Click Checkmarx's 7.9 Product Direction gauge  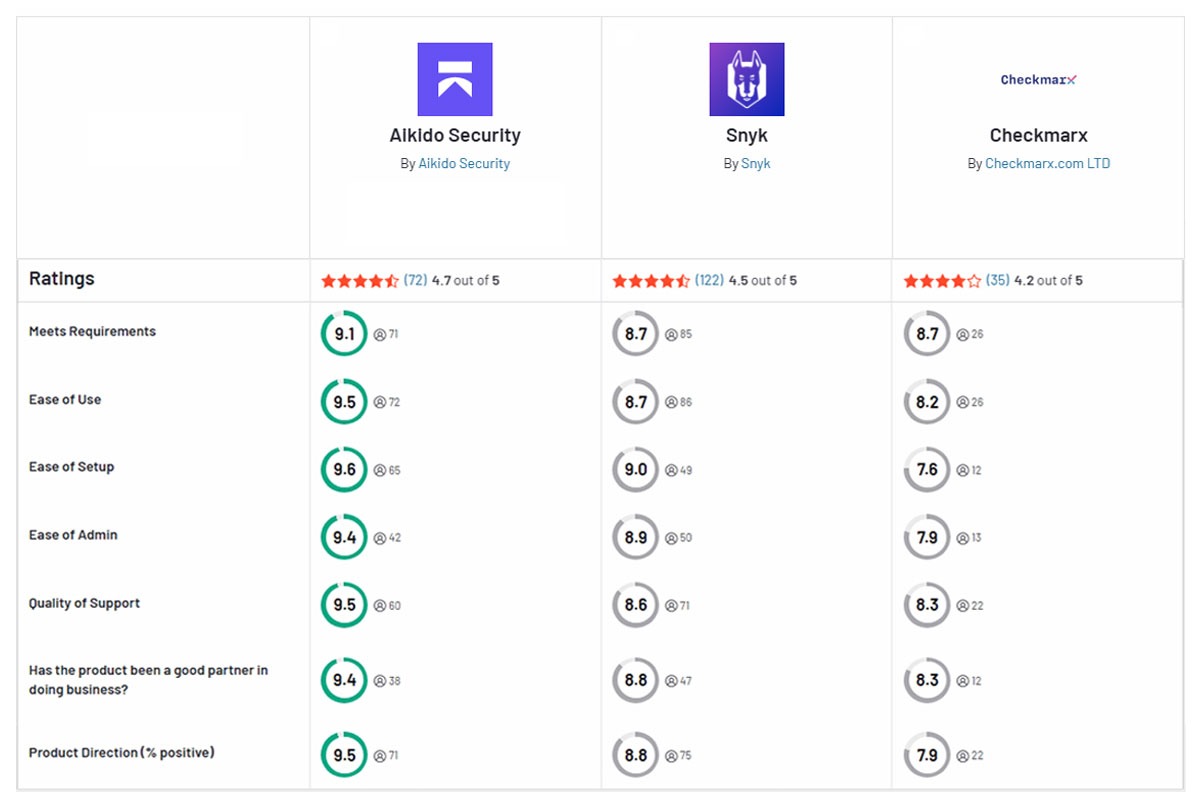pyautogui.click(x=927, y=755)
